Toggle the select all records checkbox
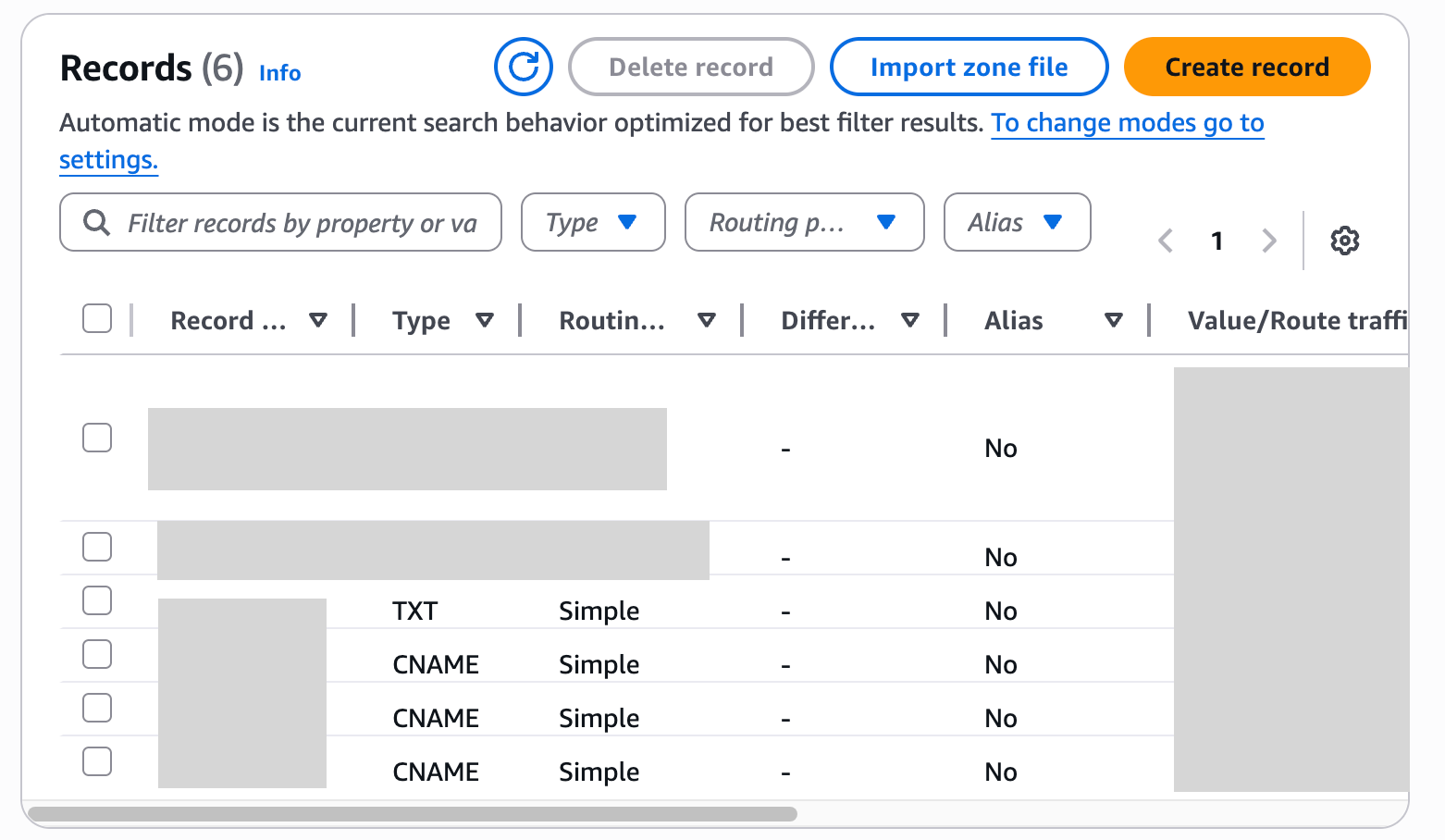1445x840 pixels. pos(97,318)
